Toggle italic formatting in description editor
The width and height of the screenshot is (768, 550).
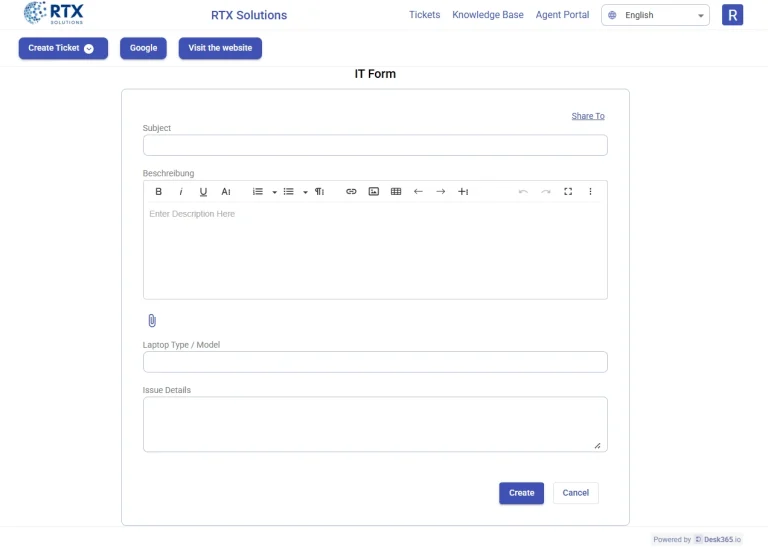[x=181, y=191]
